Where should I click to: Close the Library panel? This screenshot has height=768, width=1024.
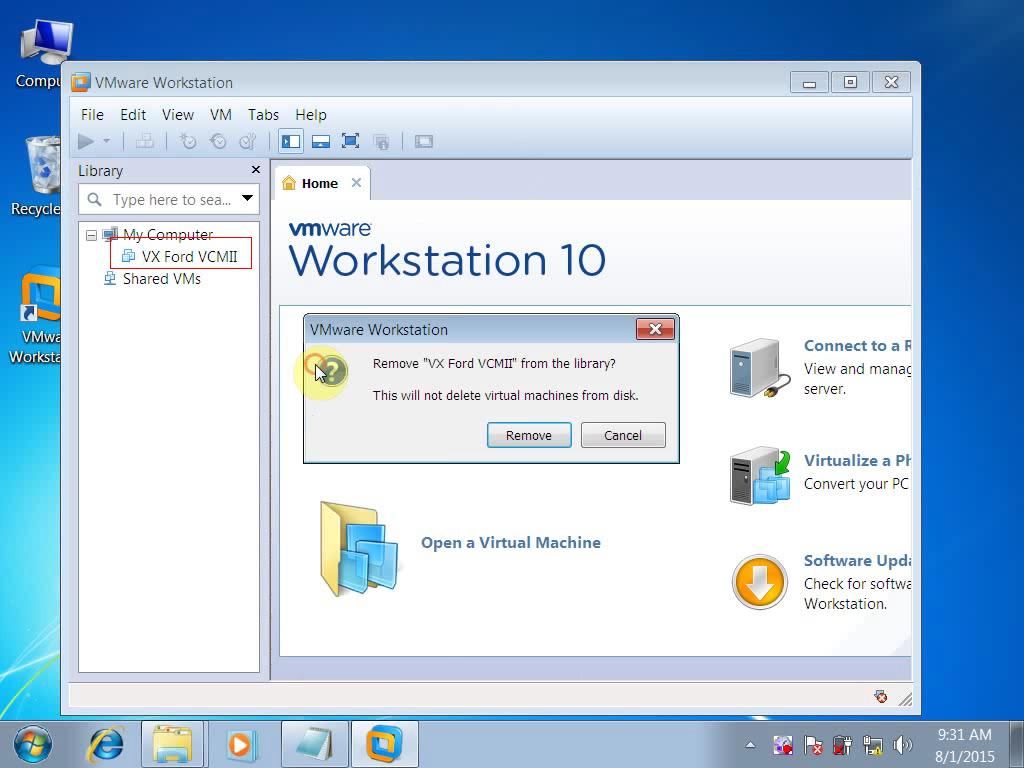coord(255,170)
